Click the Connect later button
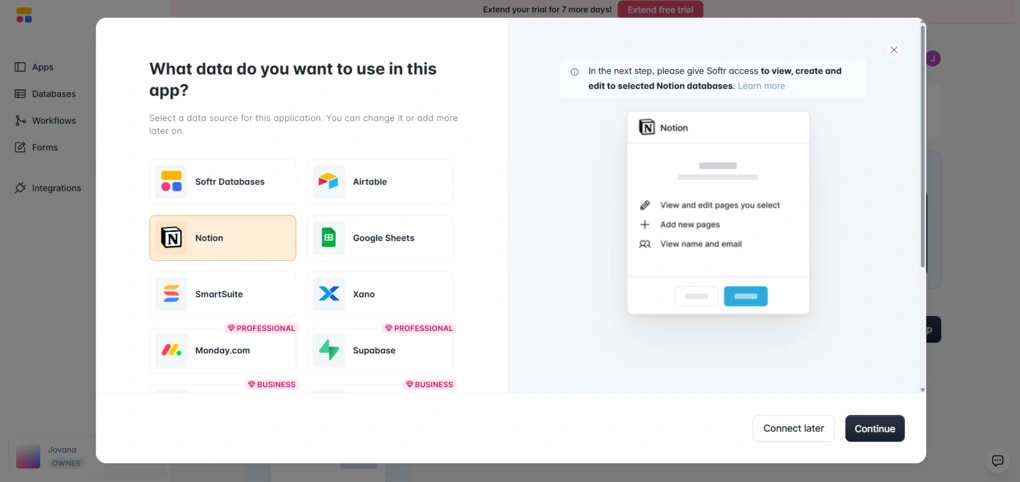The width and height of the screenshot is (1020, 482). click(793, 428)
